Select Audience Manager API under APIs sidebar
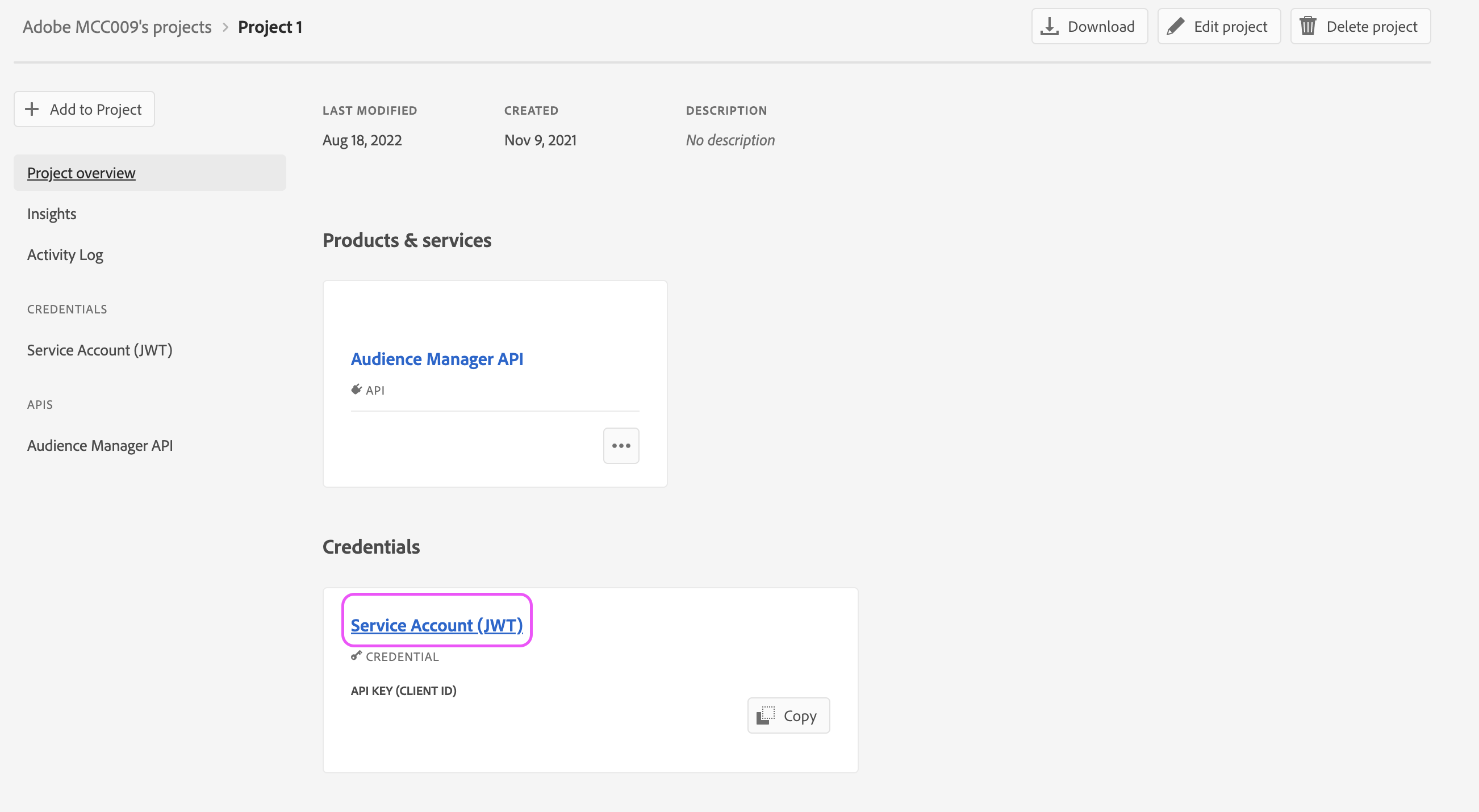This screenshot has width=1479, height=812. tap(100, 445)
